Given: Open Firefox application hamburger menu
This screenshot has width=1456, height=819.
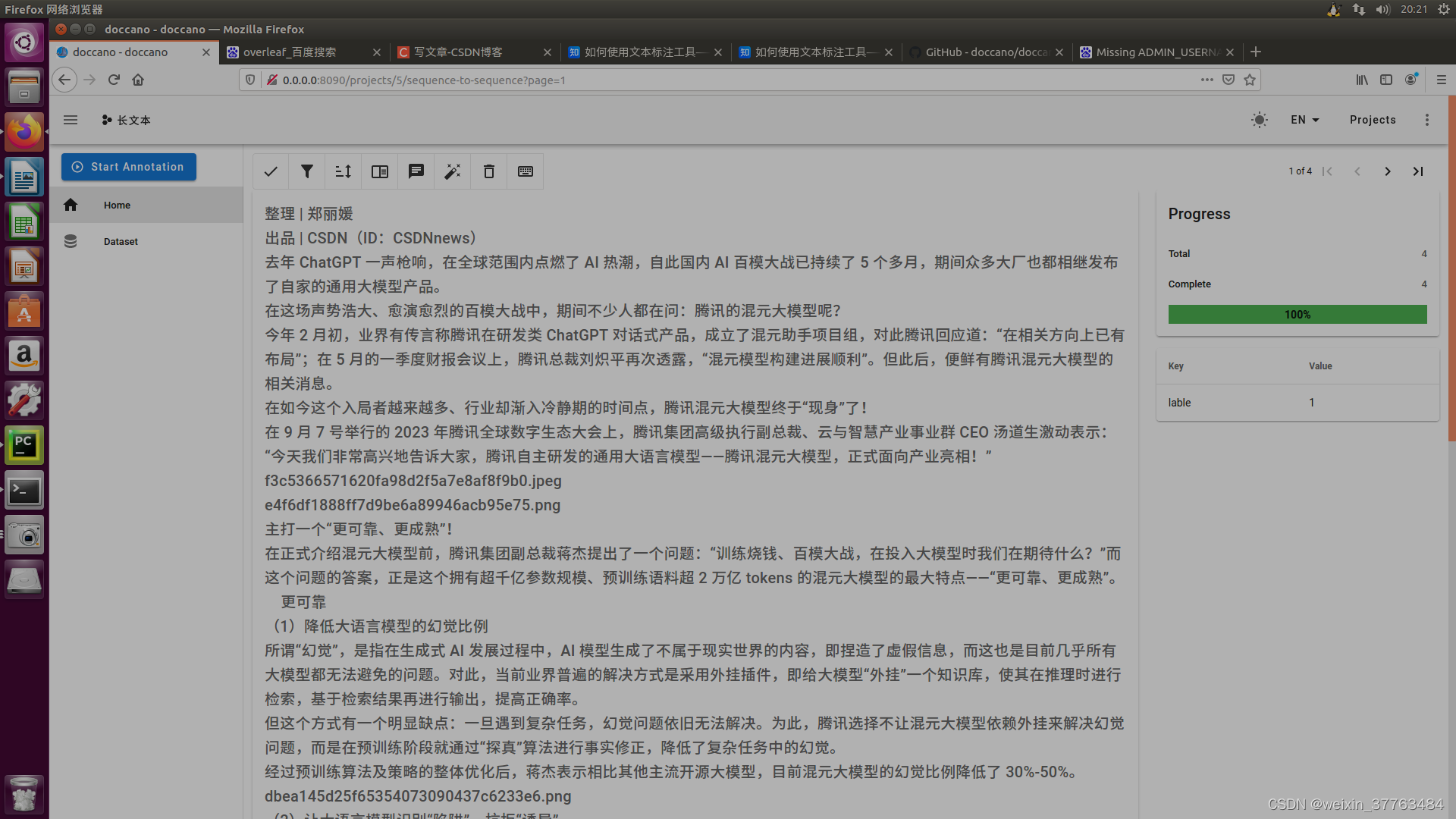Looking at the screenshot, I should click(1442, 80).
